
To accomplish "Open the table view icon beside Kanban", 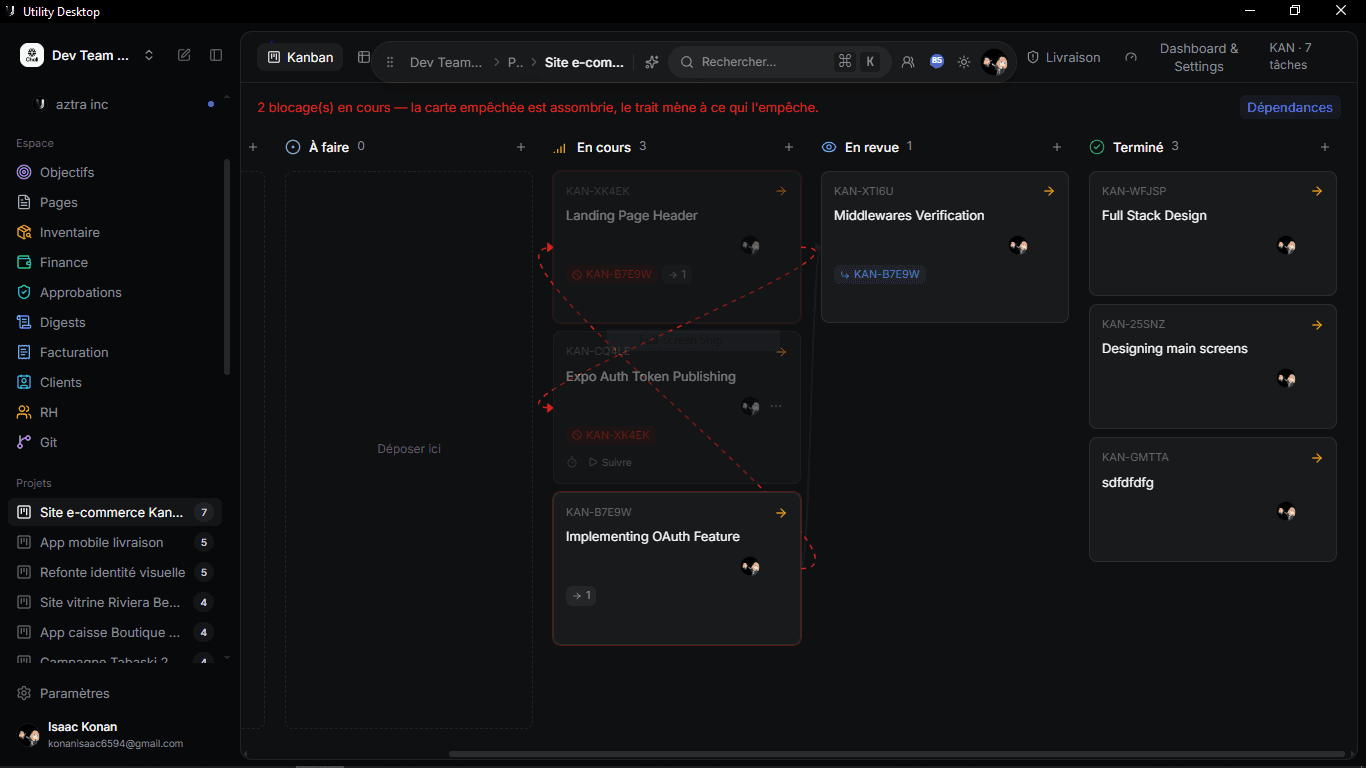I will pyautogui.click(x=364, y=57).
